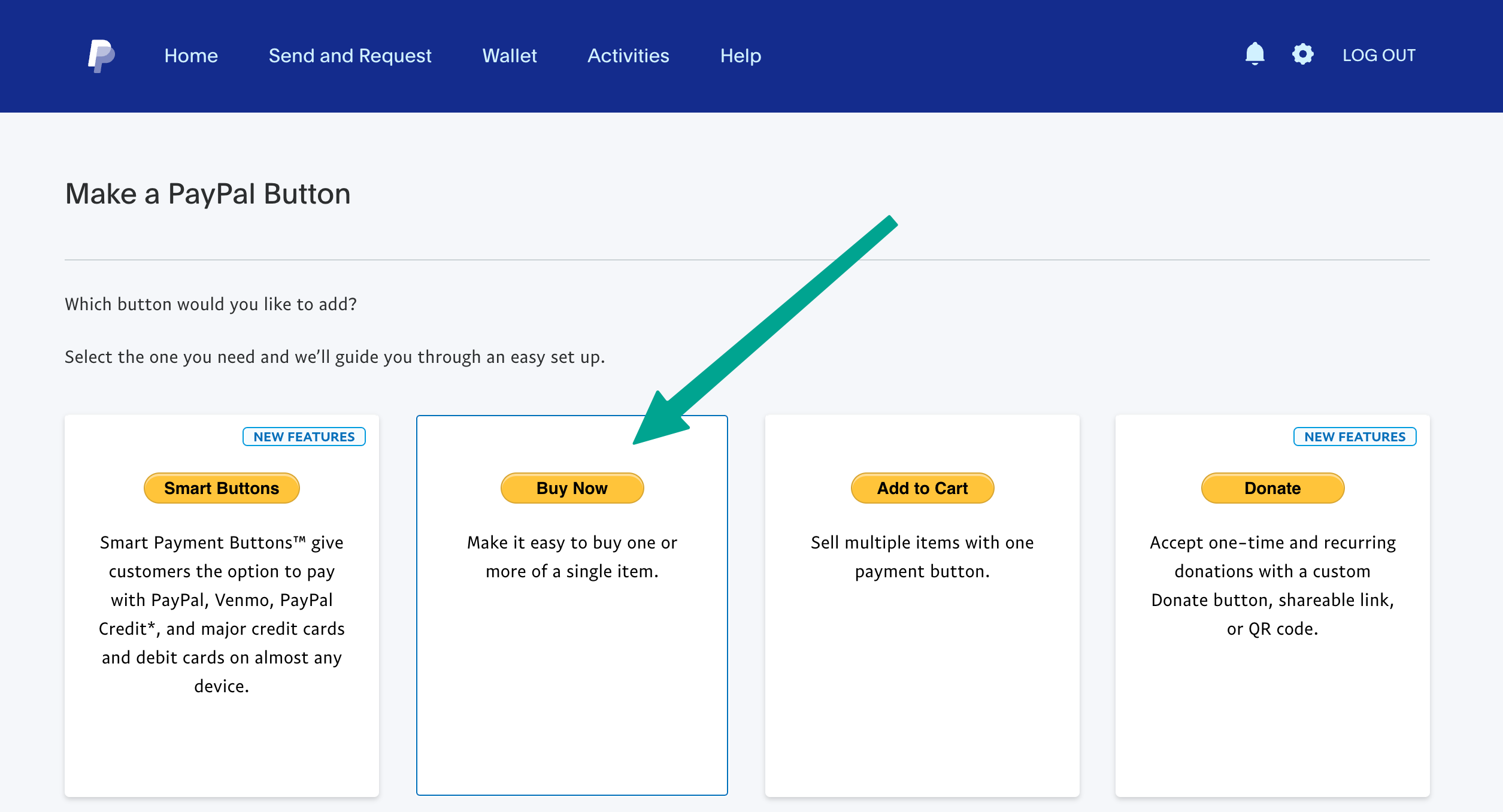Open Send and Request menu
1503x812 pixels.
(x=350, y=56)
